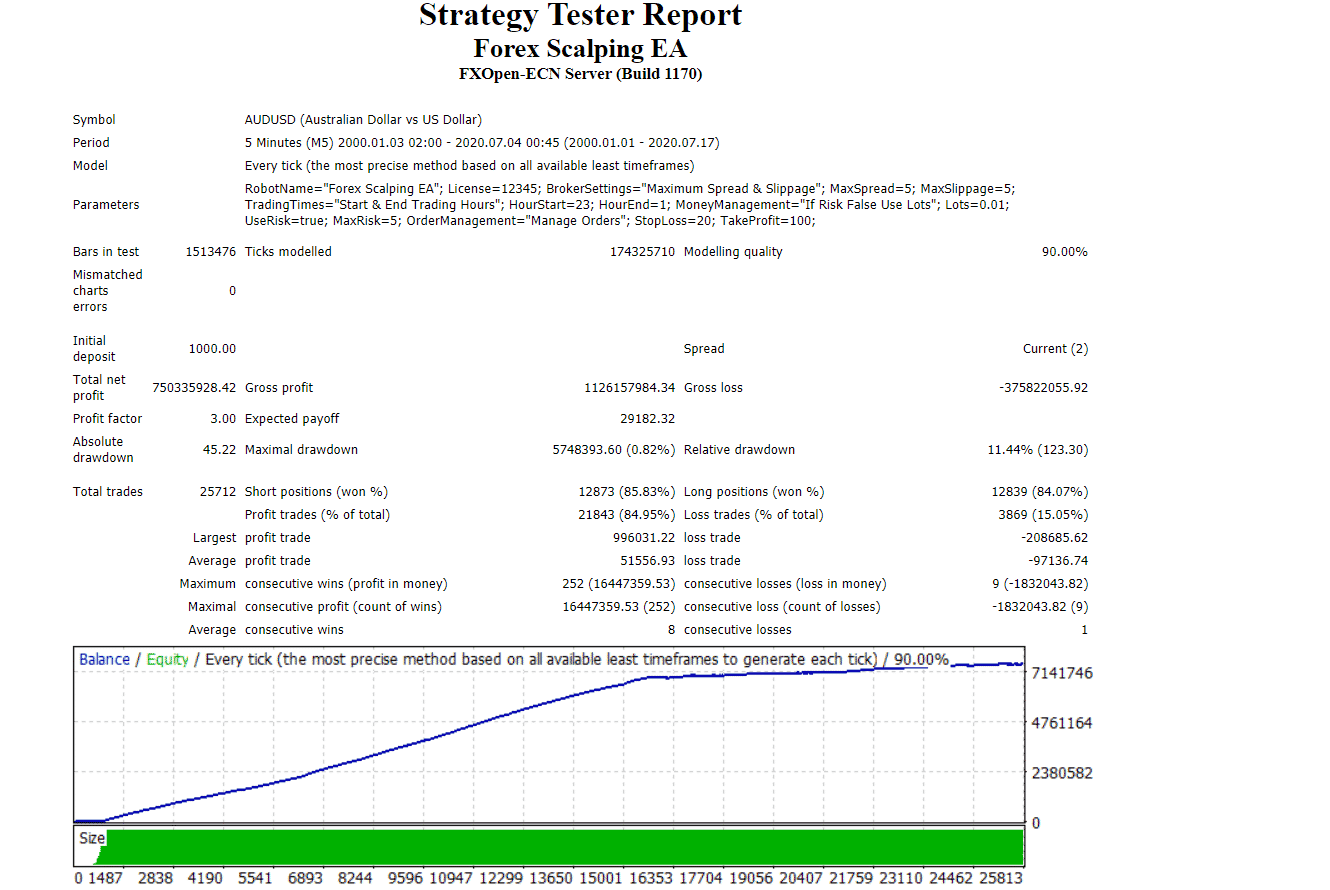Click consecutive wins value 252 (16447359.53)

619,584
